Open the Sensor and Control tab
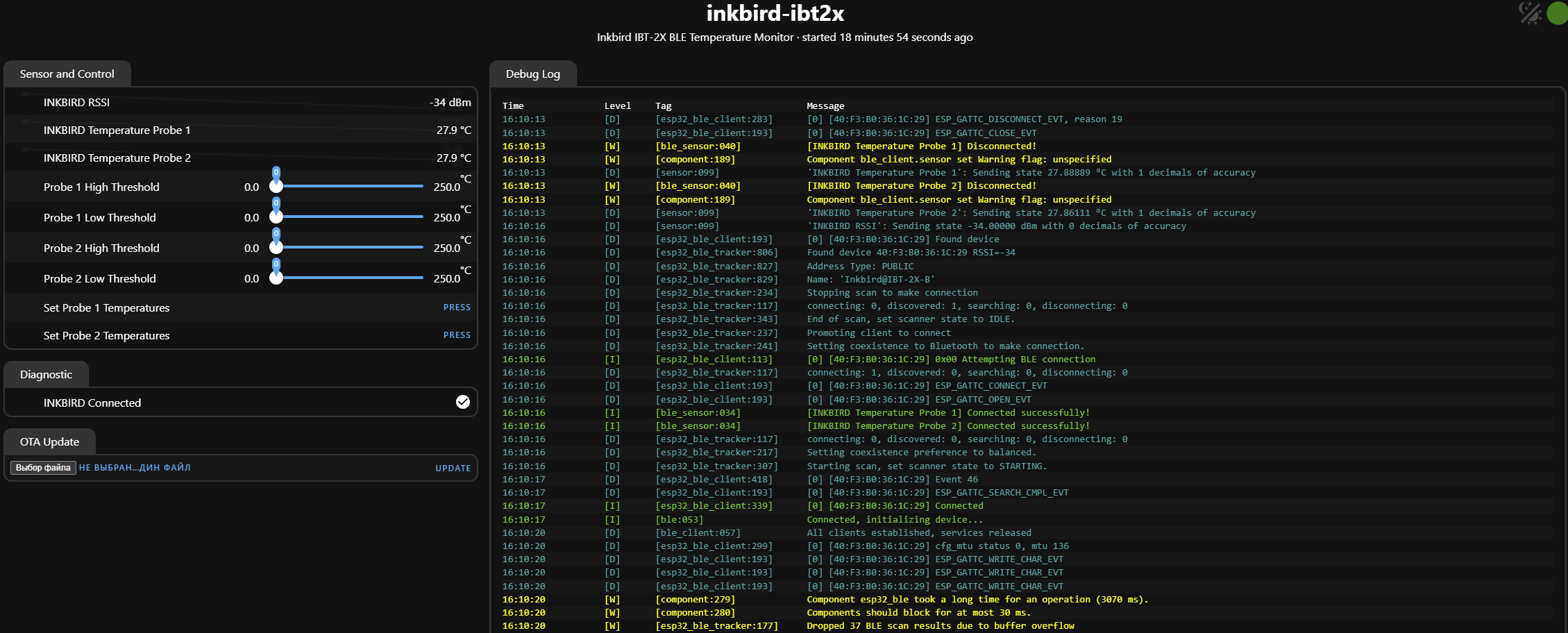 (67, 74)
